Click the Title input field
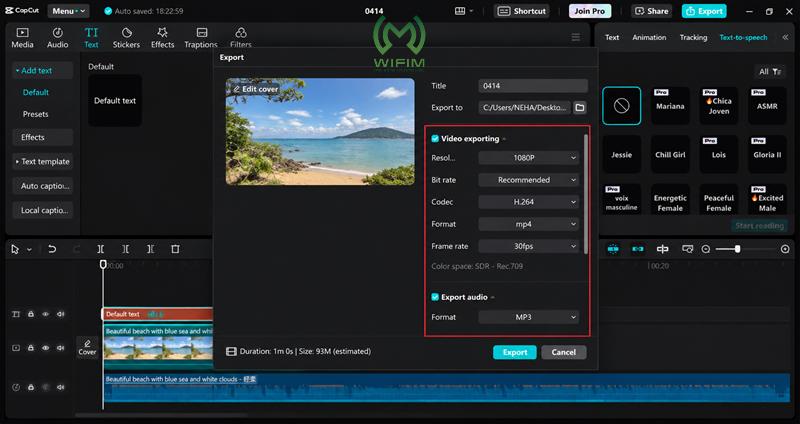This screenshot has height=424, width=800. tap(533, 86)
